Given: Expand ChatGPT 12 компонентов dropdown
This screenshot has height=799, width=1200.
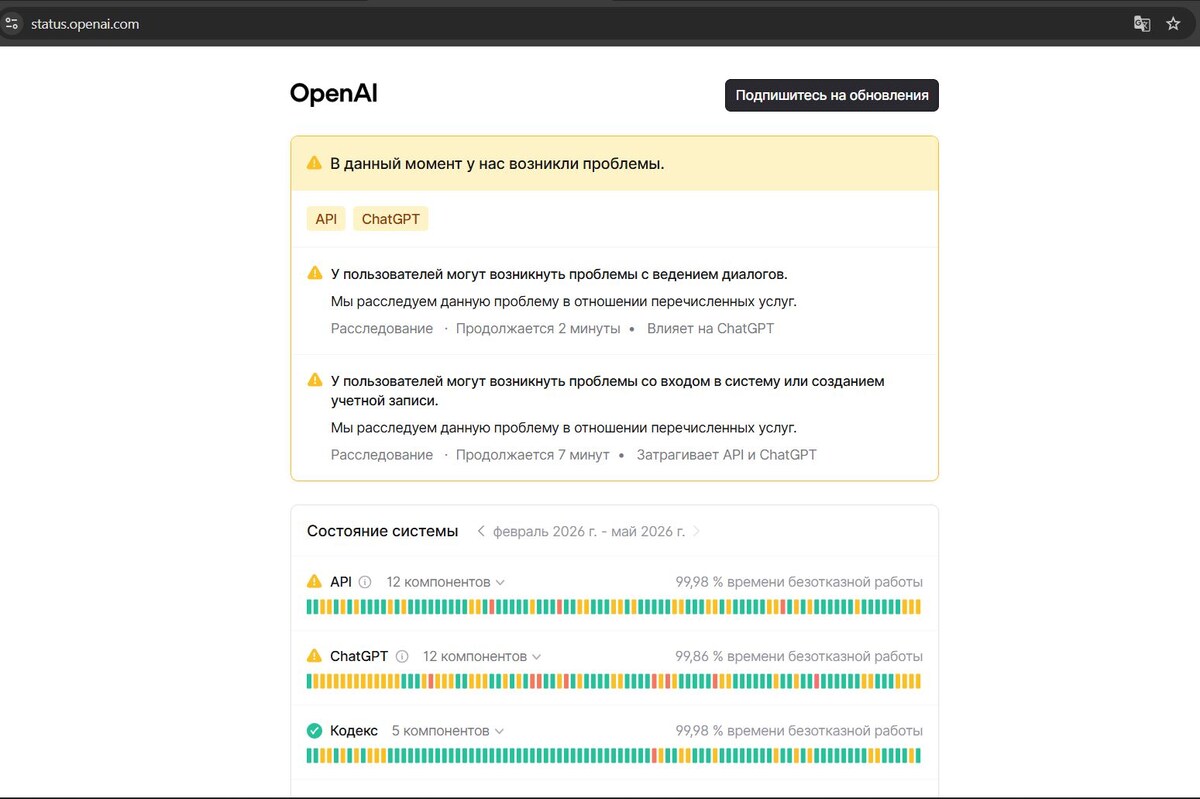Looking at the screenshot, I should (x=482, y=657).
